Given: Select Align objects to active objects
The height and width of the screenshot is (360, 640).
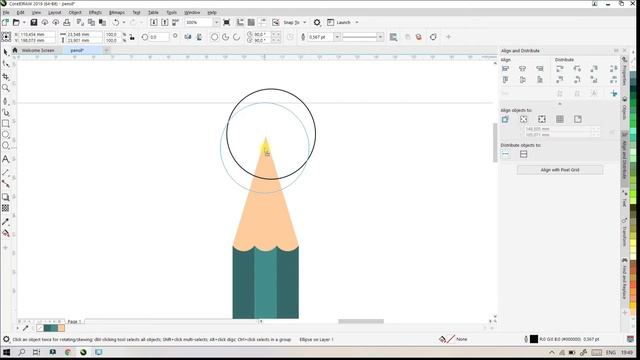Looking at the screenshot, I should 505,119.
